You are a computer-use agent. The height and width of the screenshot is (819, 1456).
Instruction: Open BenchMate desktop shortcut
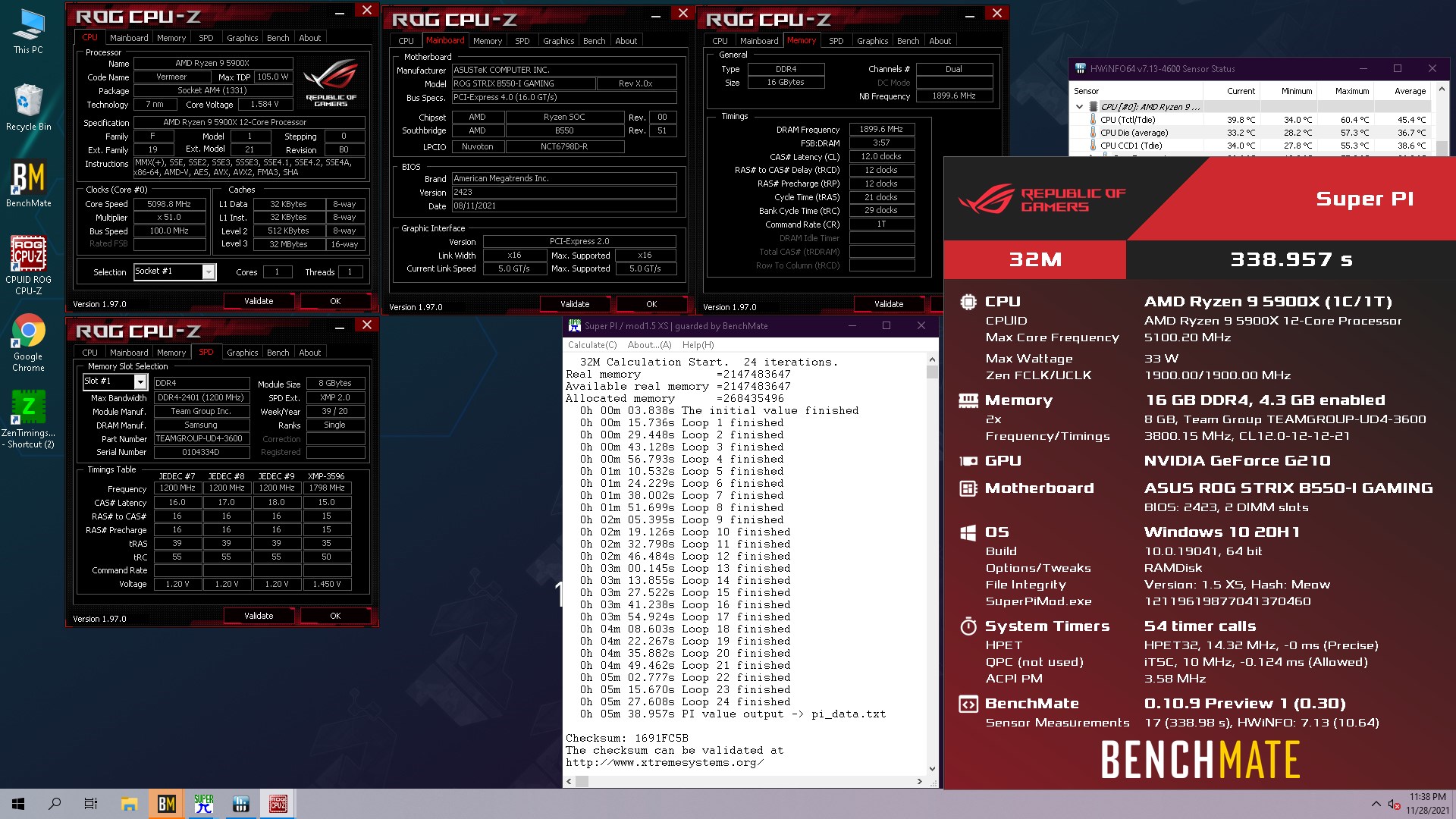[28, 184]
